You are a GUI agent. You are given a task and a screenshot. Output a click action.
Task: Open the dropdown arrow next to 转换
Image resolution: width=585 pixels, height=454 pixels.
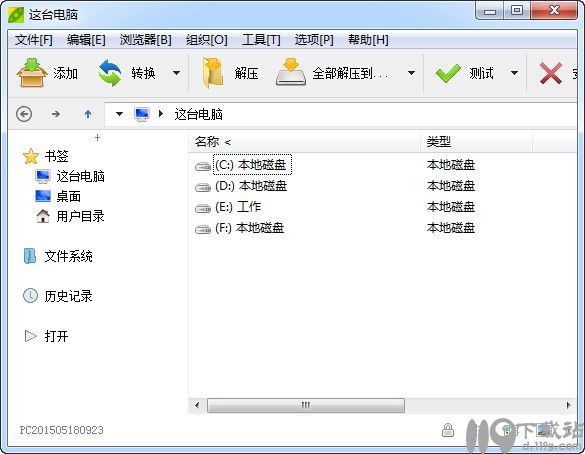click(176, 73)
